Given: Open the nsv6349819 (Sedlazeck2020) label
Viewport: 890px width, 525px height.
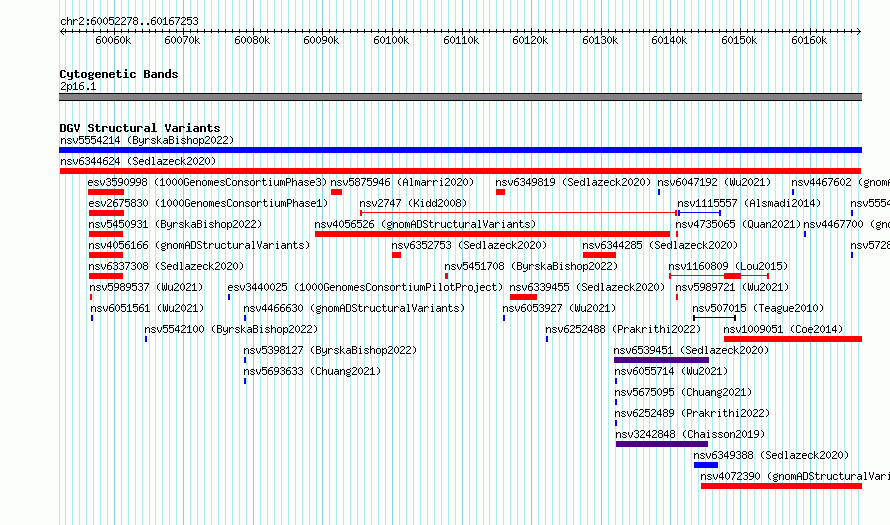Looking at the screenshot, I should pos(573,182).
